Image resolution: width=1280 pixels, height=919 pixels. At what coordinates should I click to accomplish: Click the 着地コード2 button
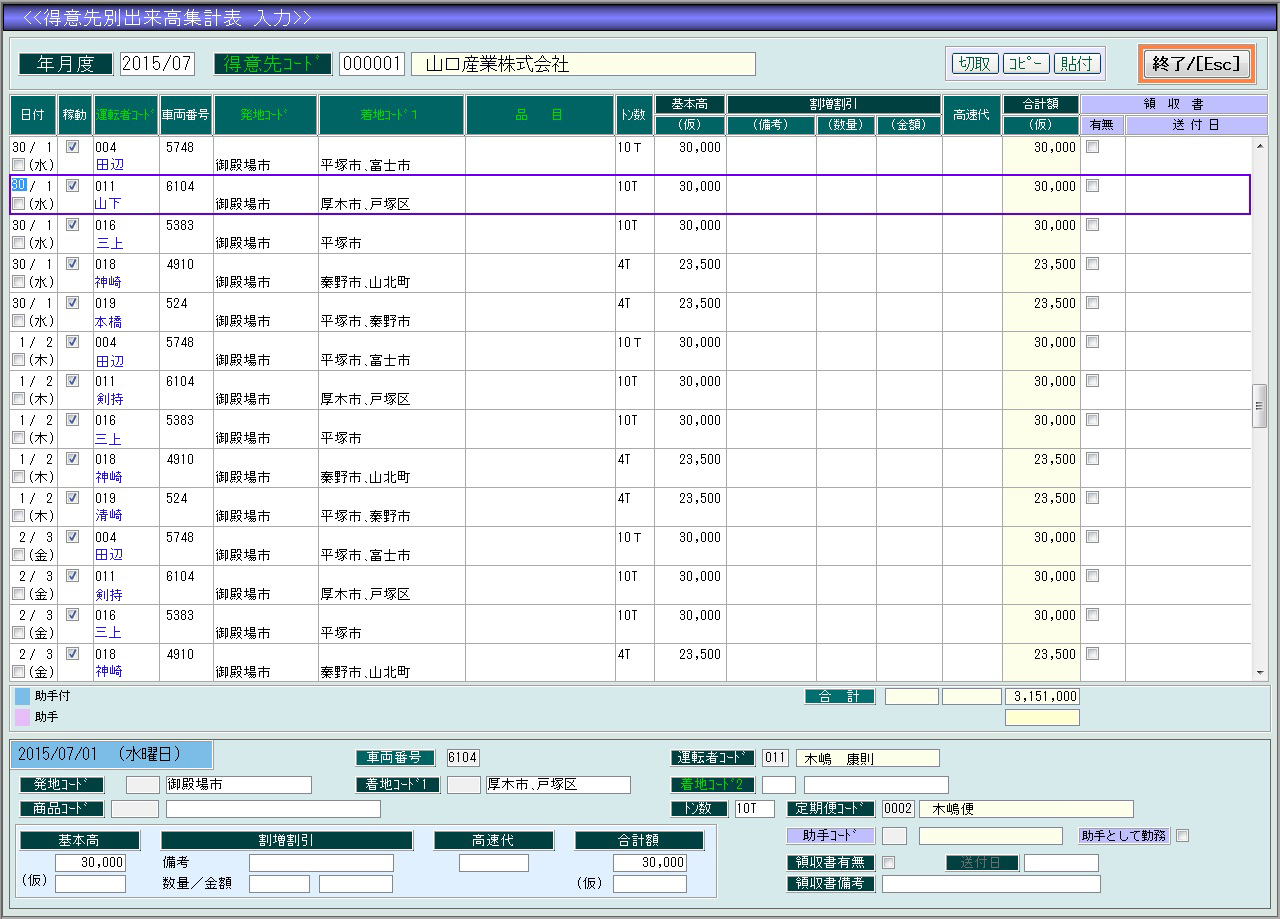point(713,785)
